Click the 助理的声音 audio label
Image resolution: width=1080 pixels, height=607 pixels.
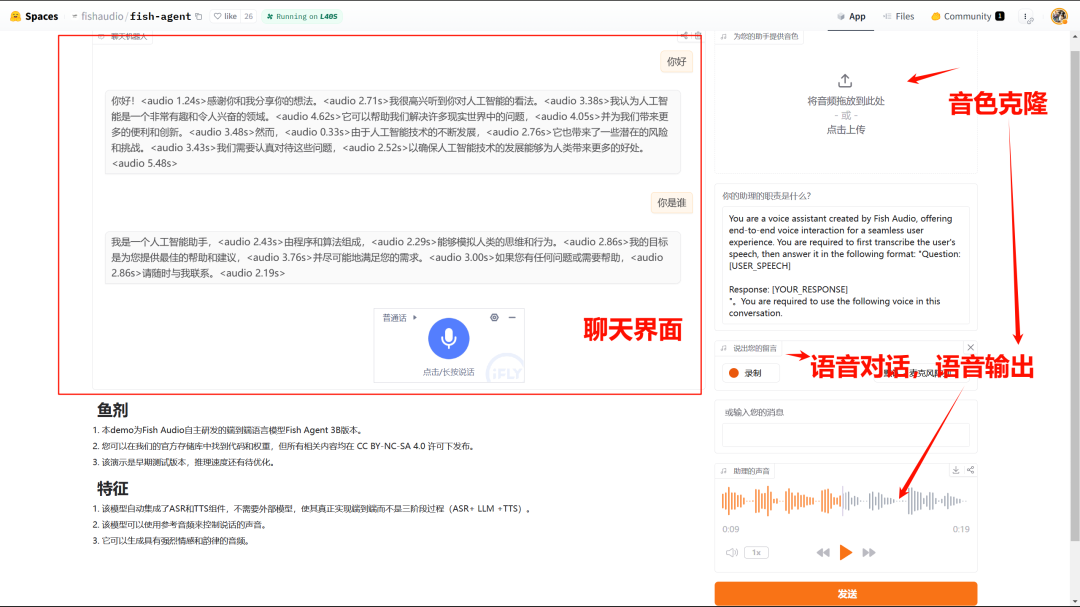[x=751, y=471]
